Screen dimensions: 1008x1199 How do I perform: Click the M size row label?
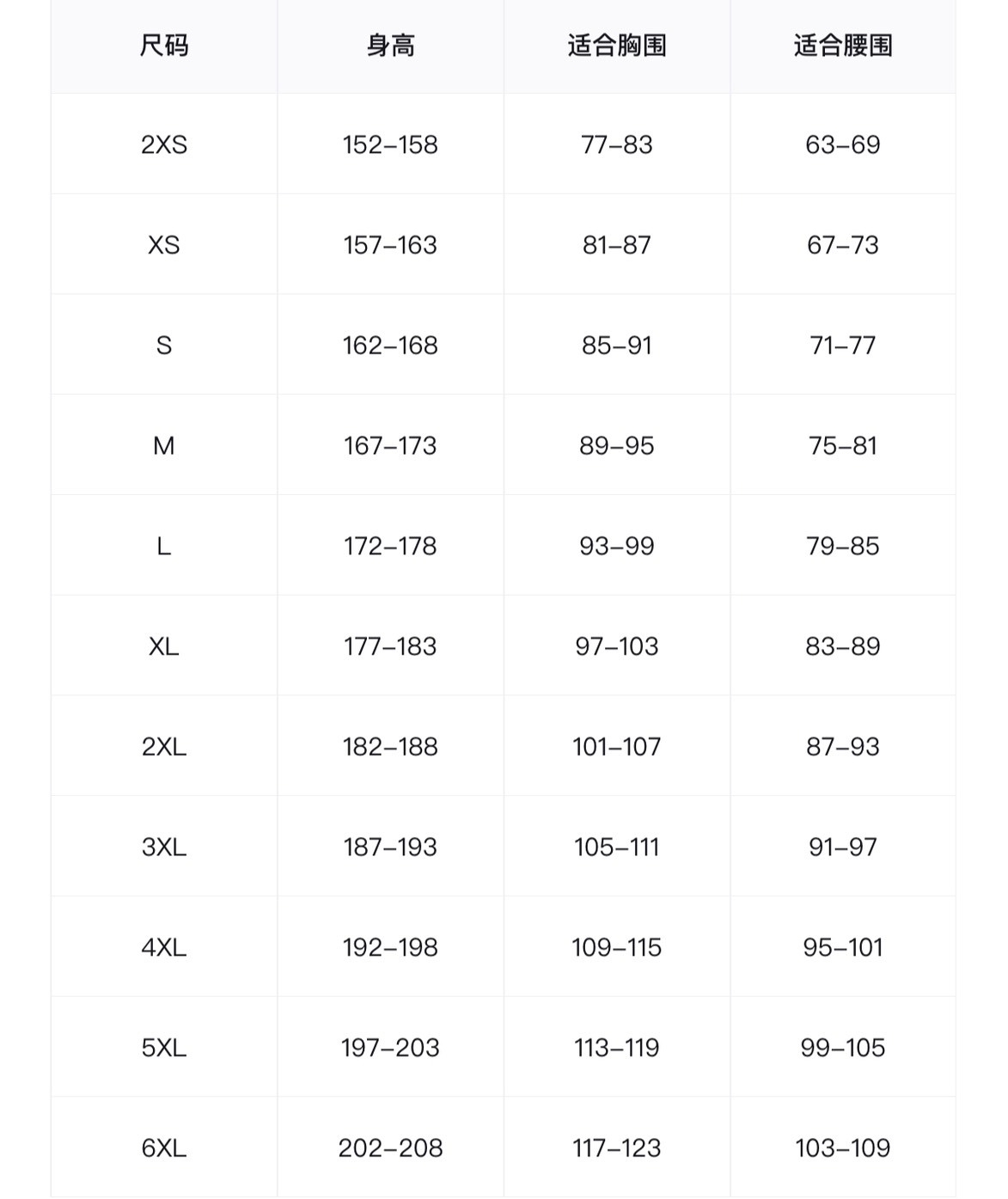[164, 445]
